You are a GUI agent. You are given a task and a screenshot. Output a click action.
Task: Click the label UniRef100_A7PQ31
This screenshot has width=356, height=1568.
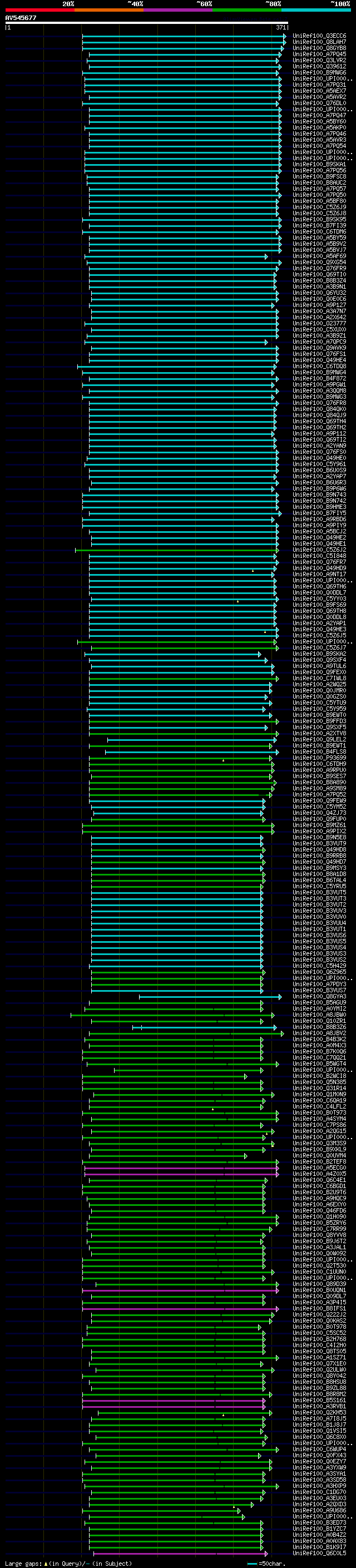coord(319,85)
